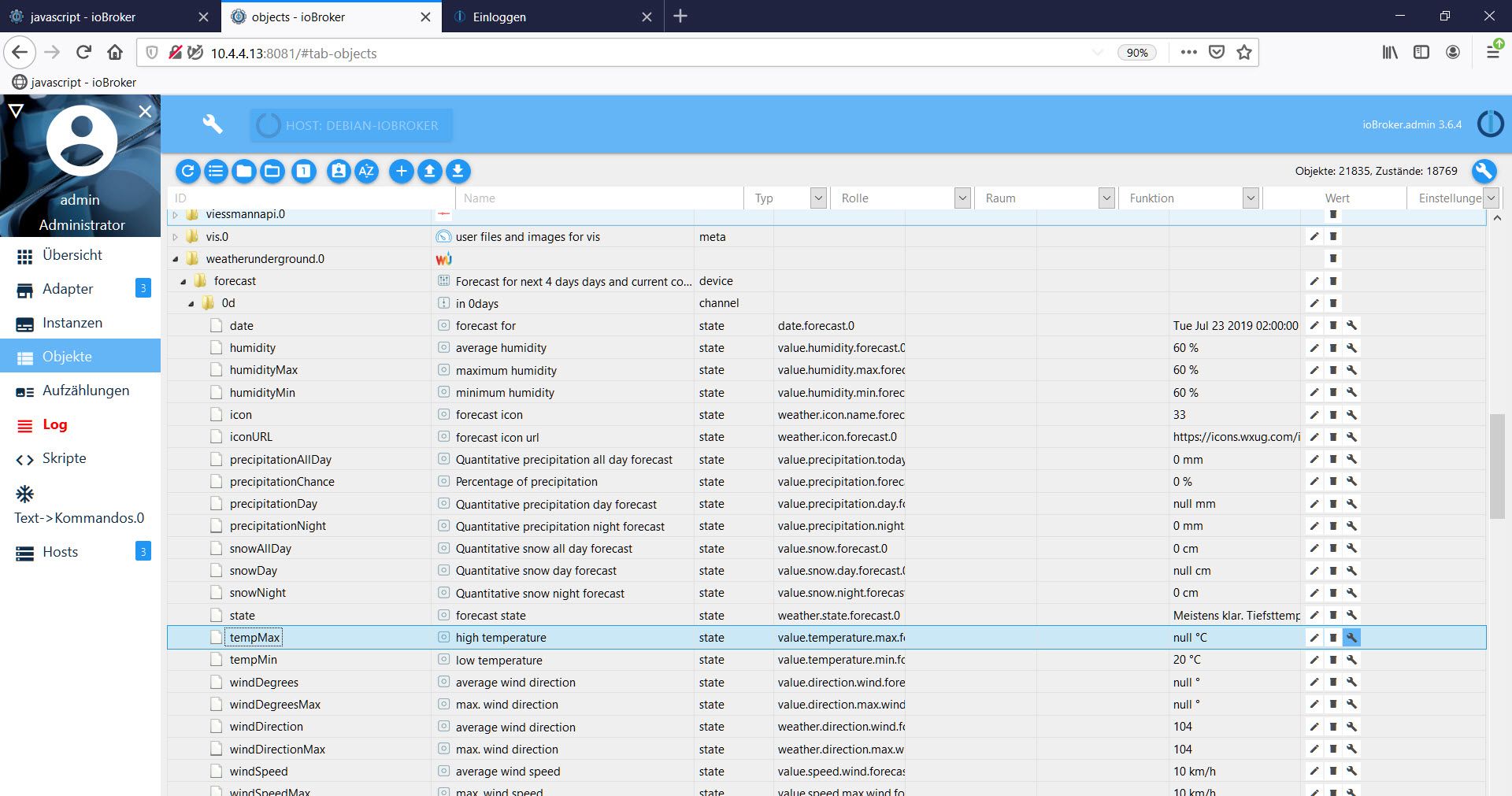The height and width of the screenshot is (796, 1512).
Task: Expand the vis.0 tree node
Action: pos(175,237)
